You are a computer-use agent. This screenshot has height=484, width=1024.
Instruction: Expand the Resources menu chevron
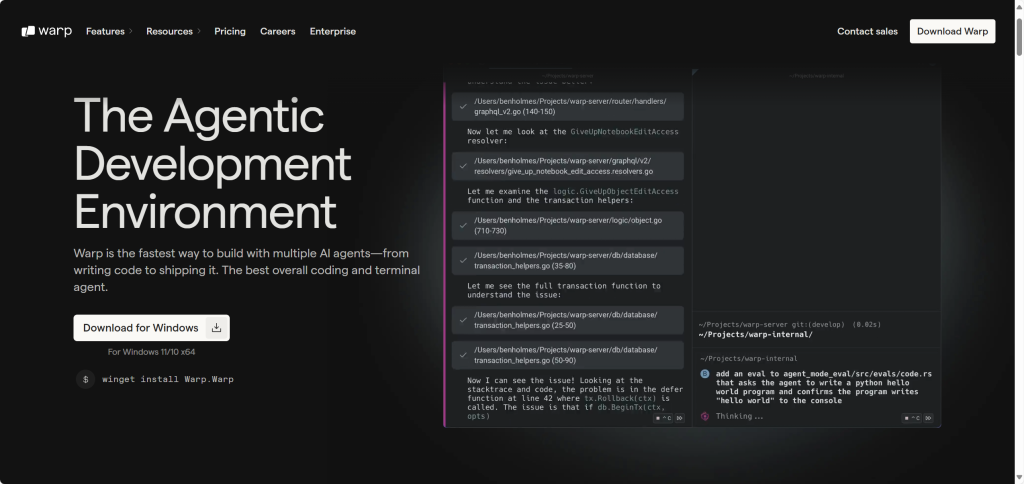click(x=199, y=31)
